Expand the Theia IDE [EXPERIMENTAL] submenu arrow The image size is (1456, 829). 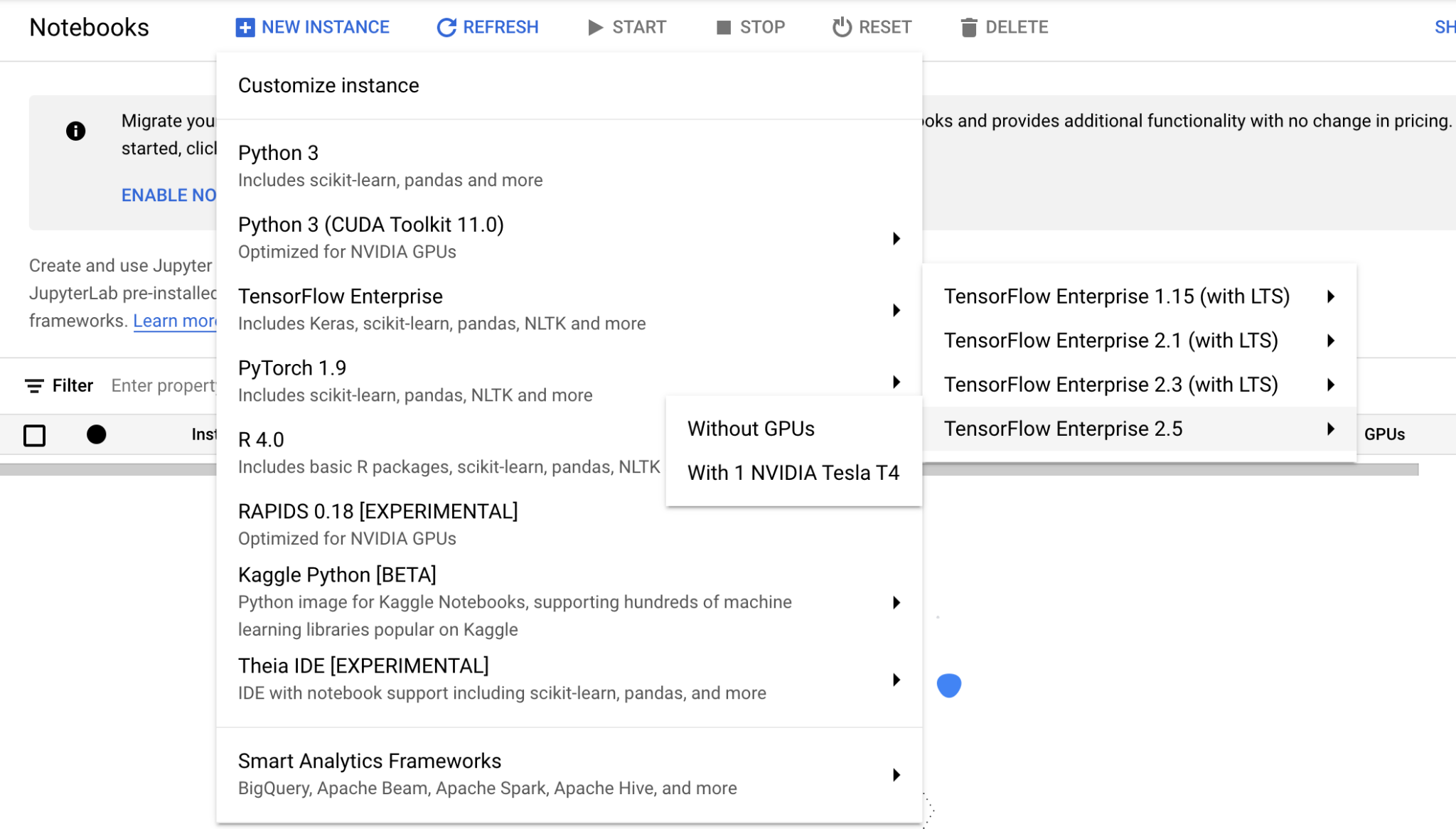click(896, 680)
